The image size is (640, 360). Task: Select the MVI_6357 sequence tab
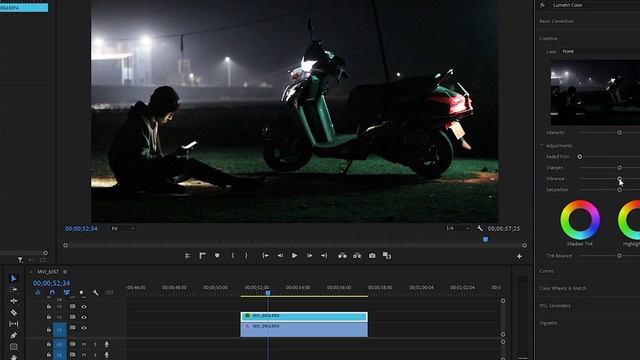48,272
